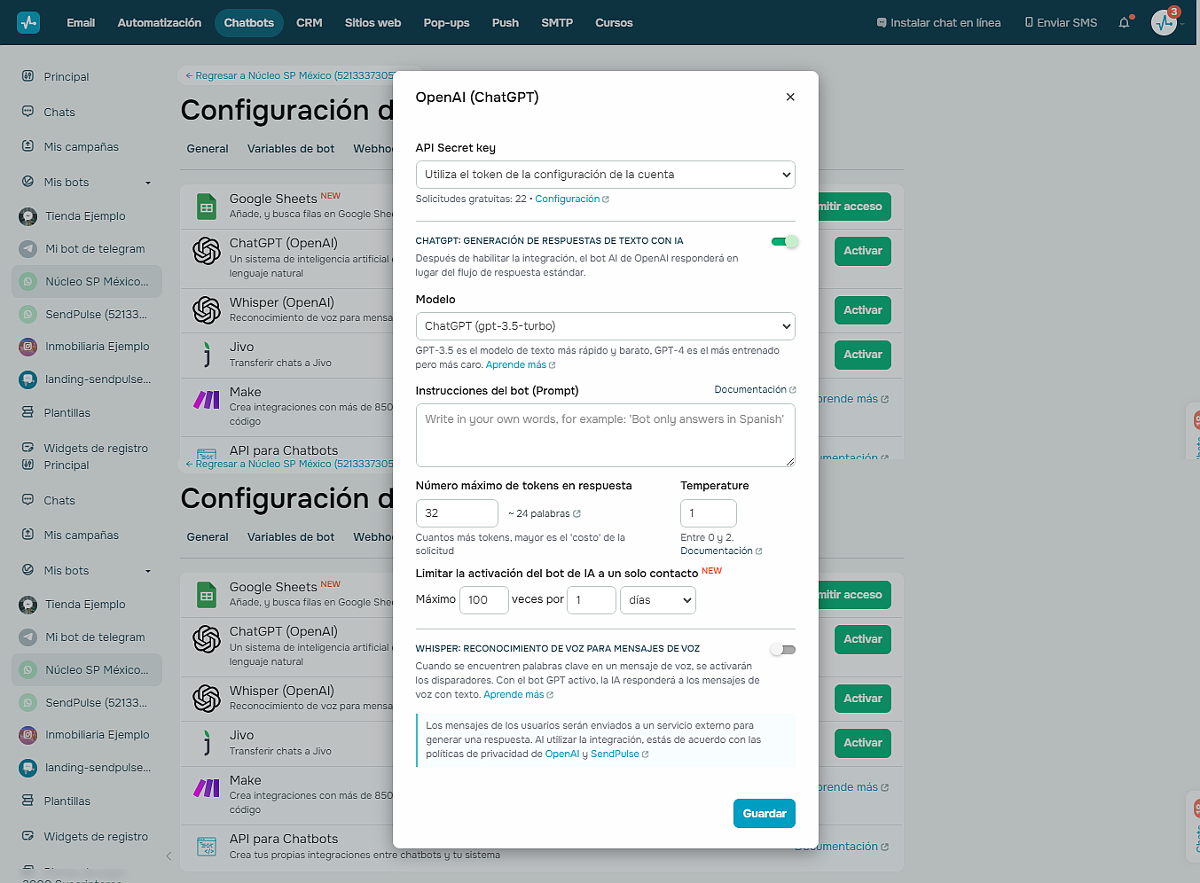The height and width of the screenshot is (883, 1200).
Task: Click first 'Inmobiliaria Ejemplo' Instagram icon
Action: pos(28,347)
